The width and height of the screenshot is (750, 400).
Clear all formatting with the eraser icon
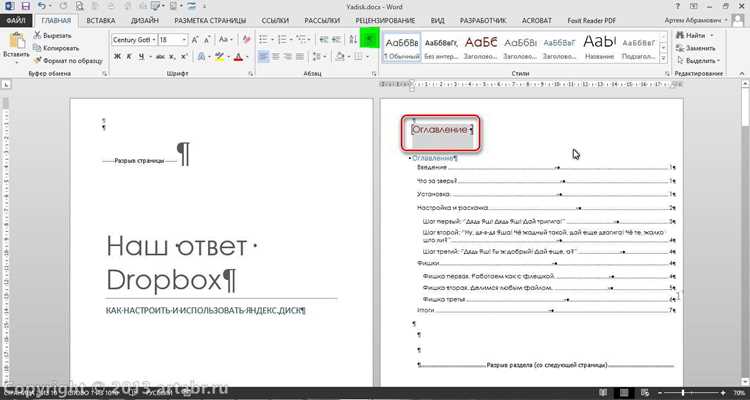pos(246,40)
